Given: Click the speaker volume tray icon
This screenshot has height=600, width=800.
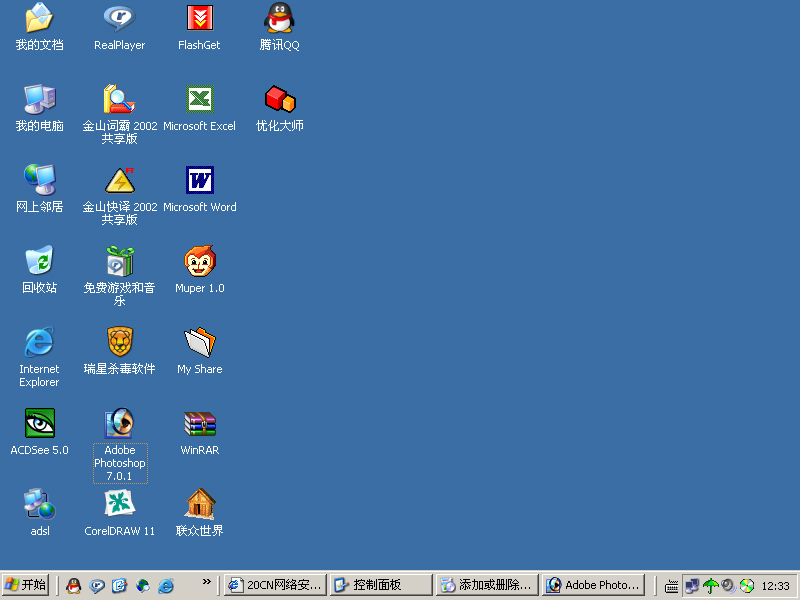Looking at the screenshot, I should point(728,586).
